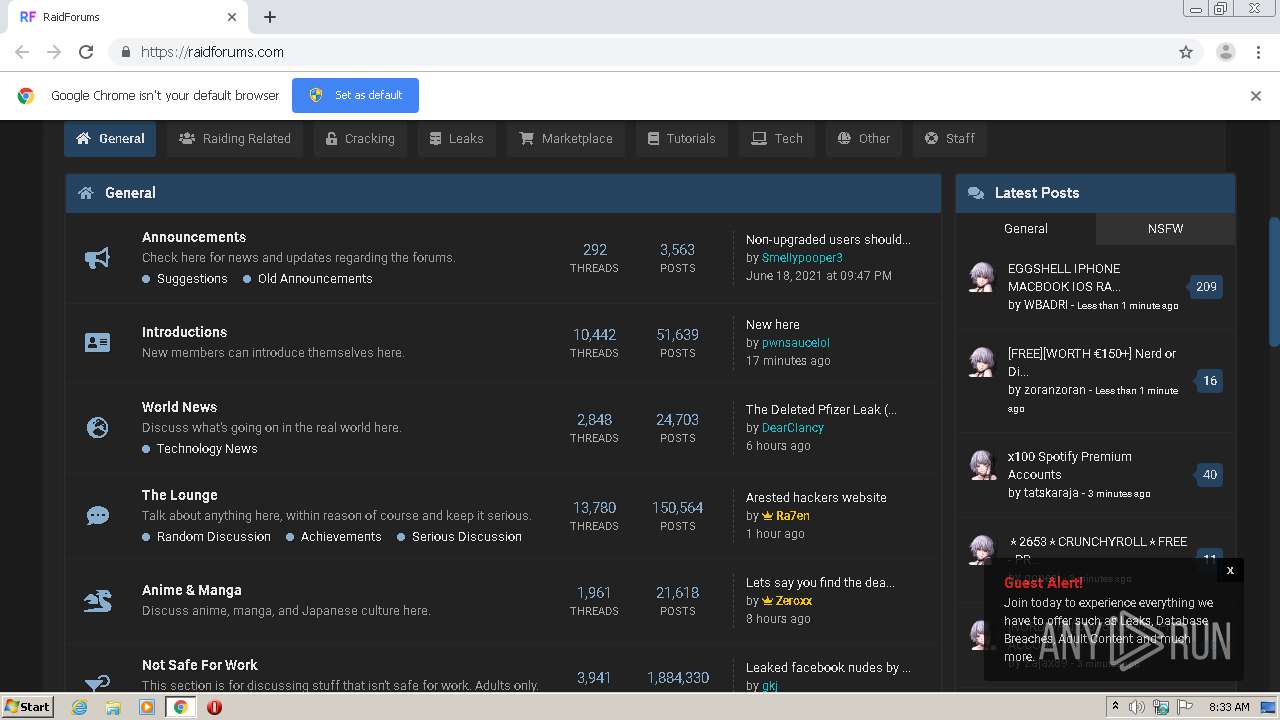Click avatar of WBADRI's EGGSHELL post

(982, 277)
